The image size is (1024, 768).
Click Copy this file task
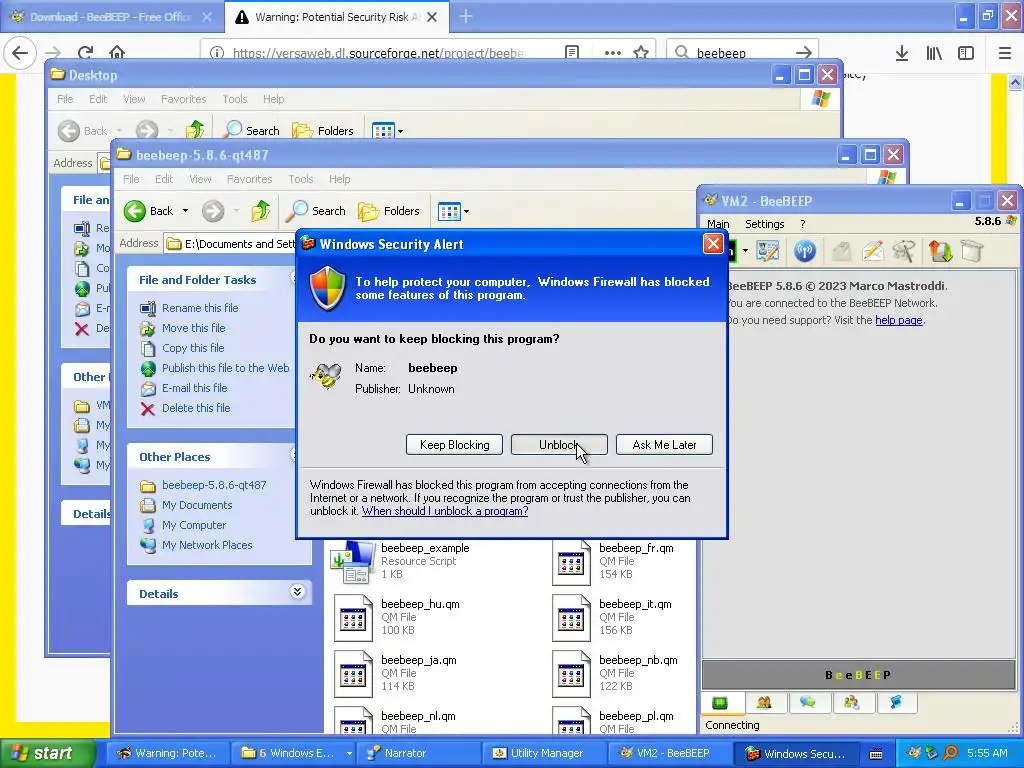coord(193,348)
